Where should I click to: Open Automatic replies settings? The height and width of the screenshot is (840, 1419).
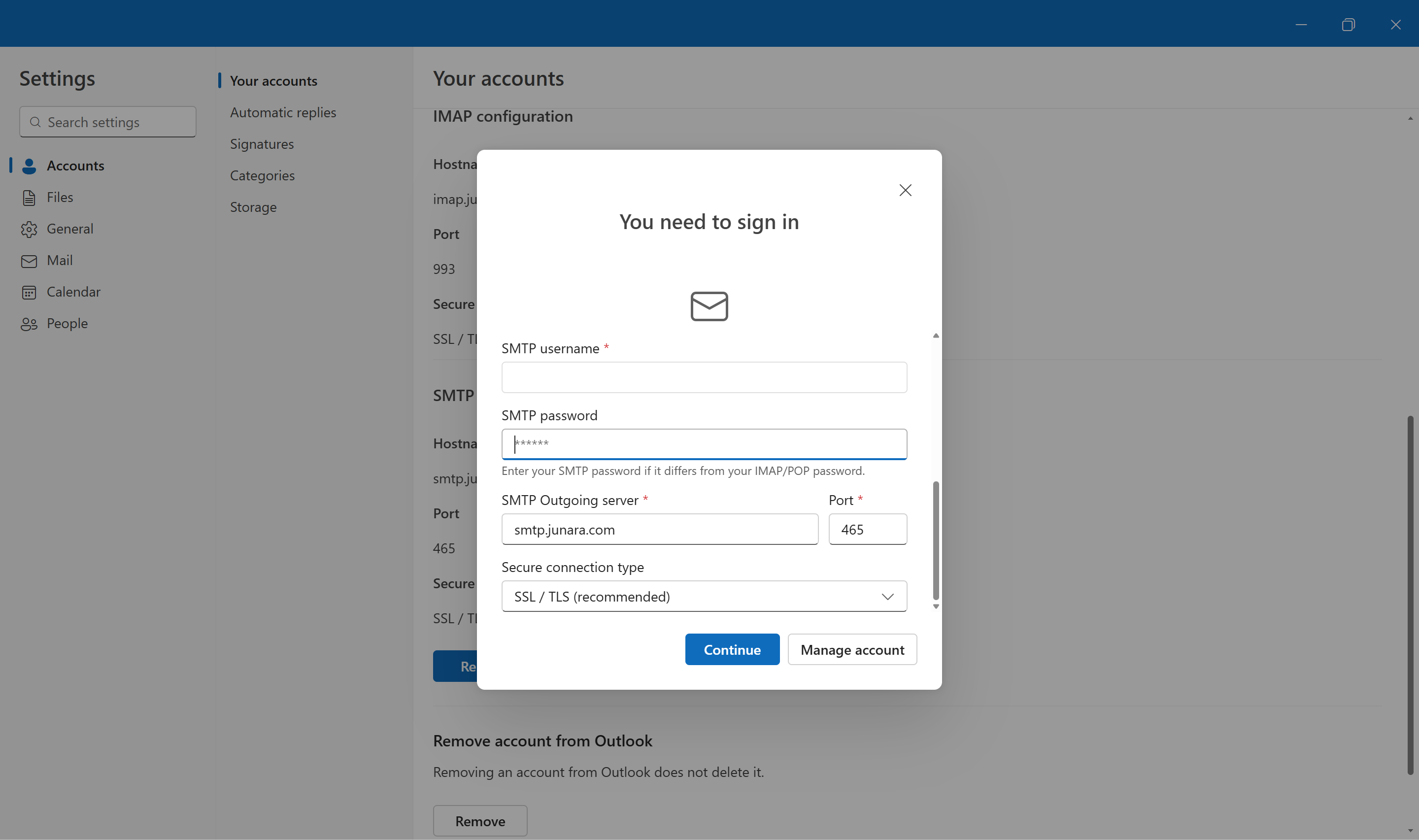[x=283, y=113]
